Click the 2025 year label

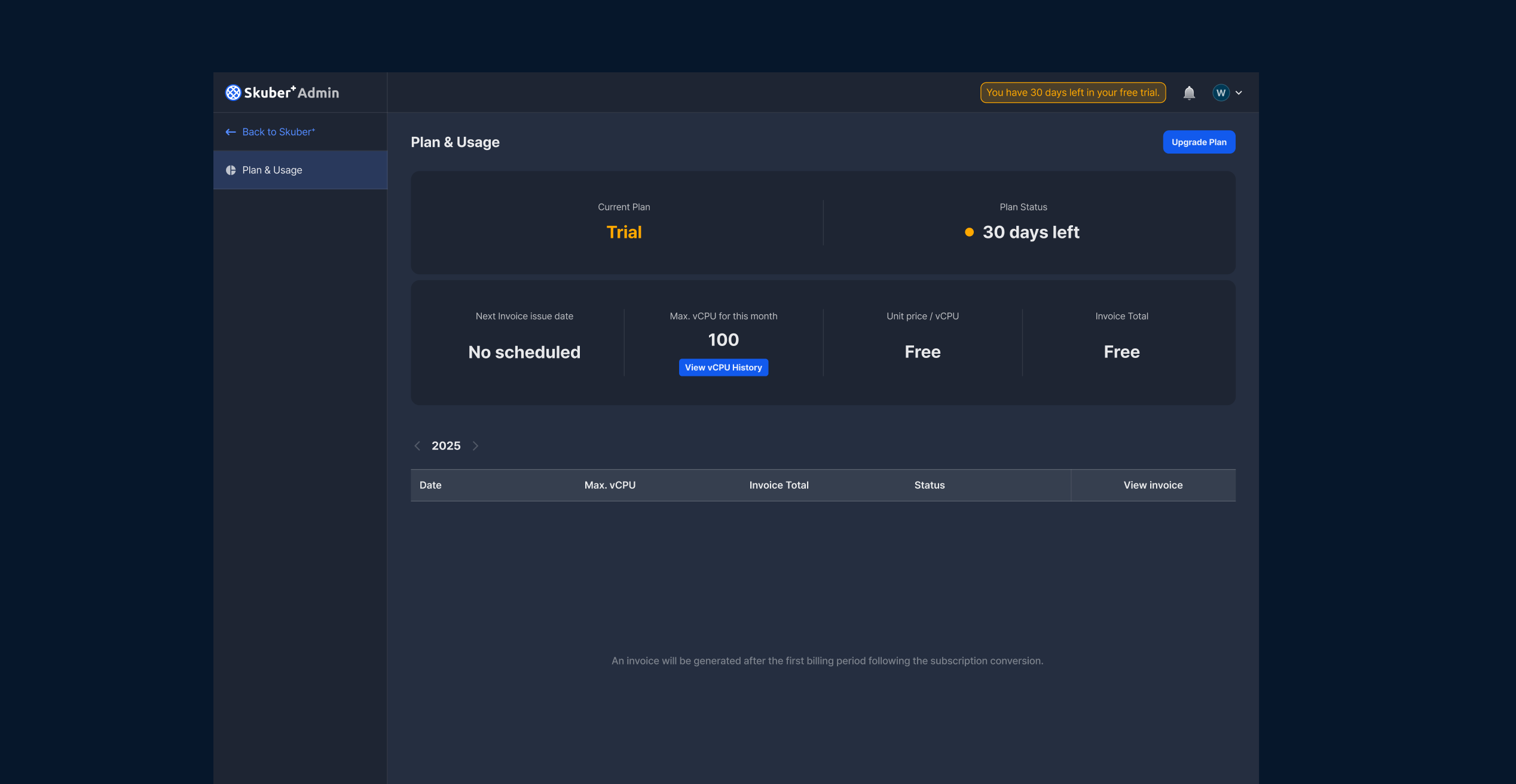coord(446,446)
